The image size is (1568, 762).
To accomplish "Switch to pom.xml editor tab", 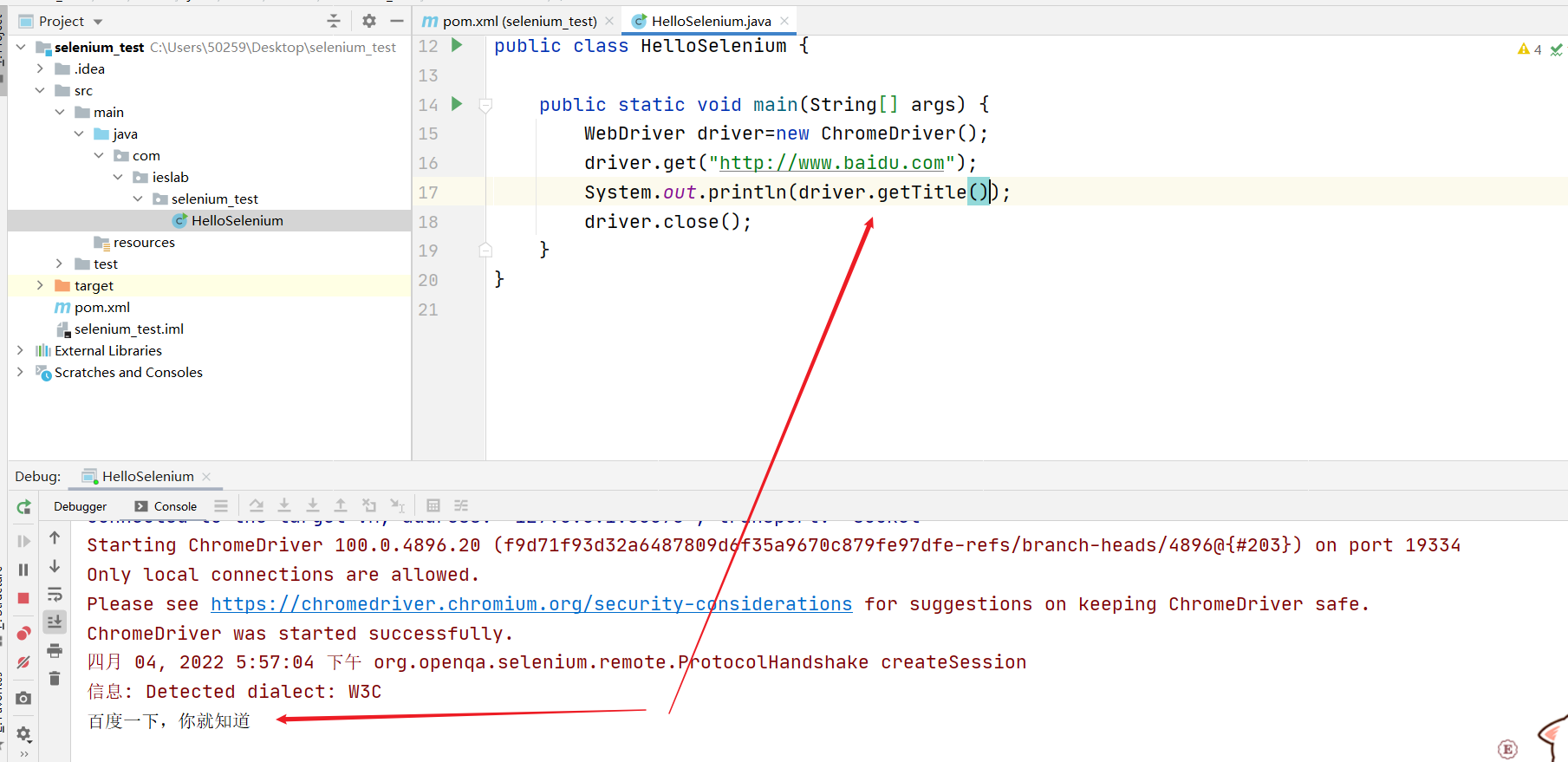I will click(518, 21).
